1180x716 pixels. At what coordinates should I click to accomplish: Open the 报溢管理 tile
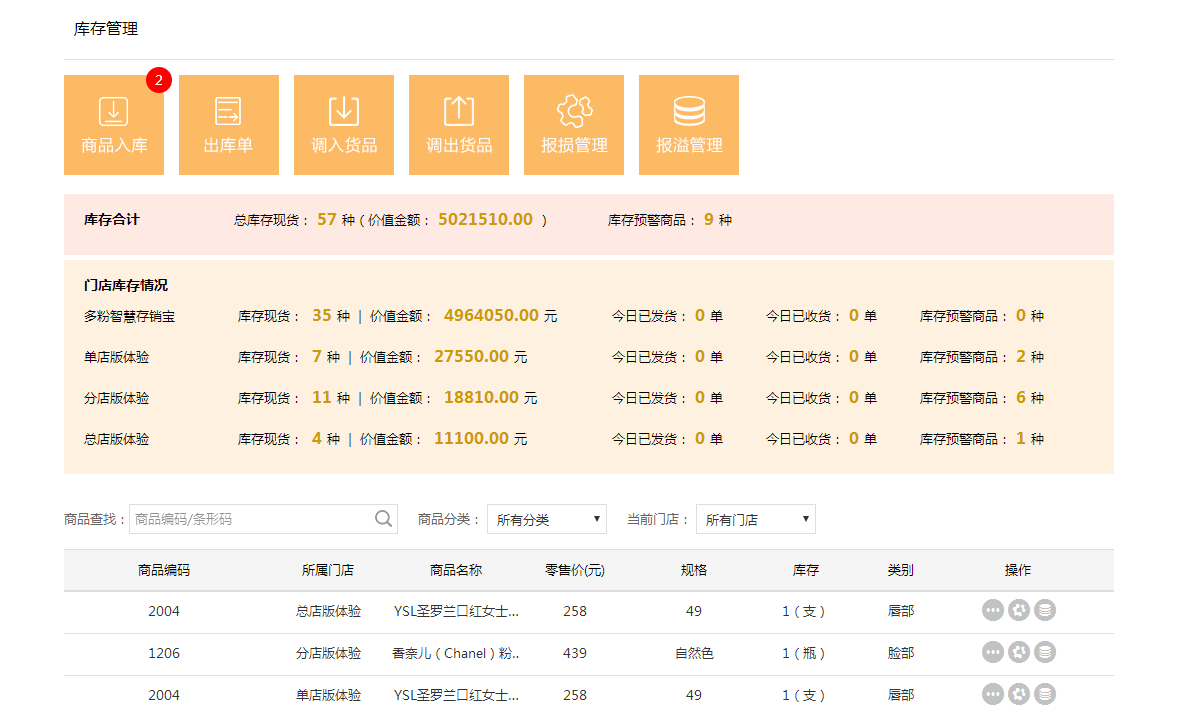[689, 125]
